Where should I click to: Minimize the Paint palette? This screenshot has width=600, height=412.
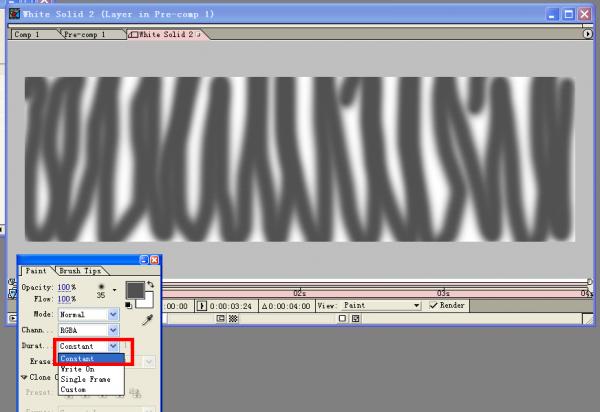pyautogui.click(x=144, y=260)
